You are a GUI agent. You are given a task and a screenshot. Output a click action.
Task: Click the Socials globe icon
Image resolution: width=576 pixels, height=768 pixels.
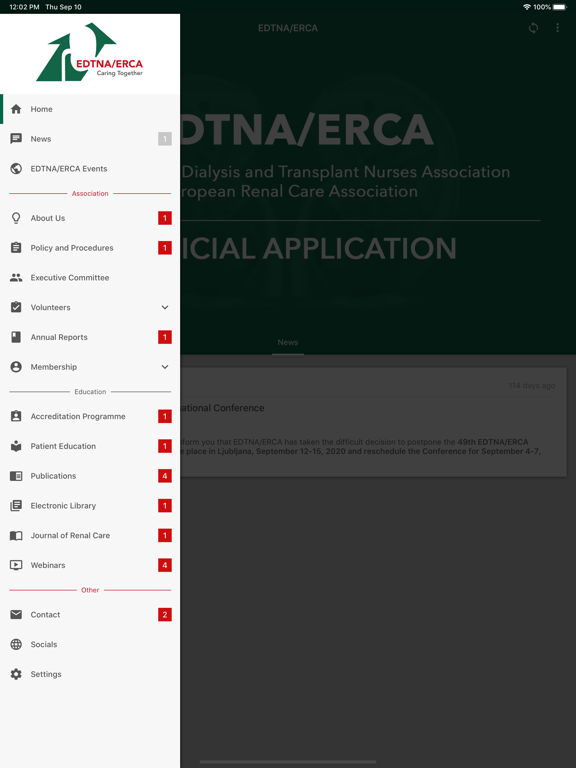pos(16,644)
